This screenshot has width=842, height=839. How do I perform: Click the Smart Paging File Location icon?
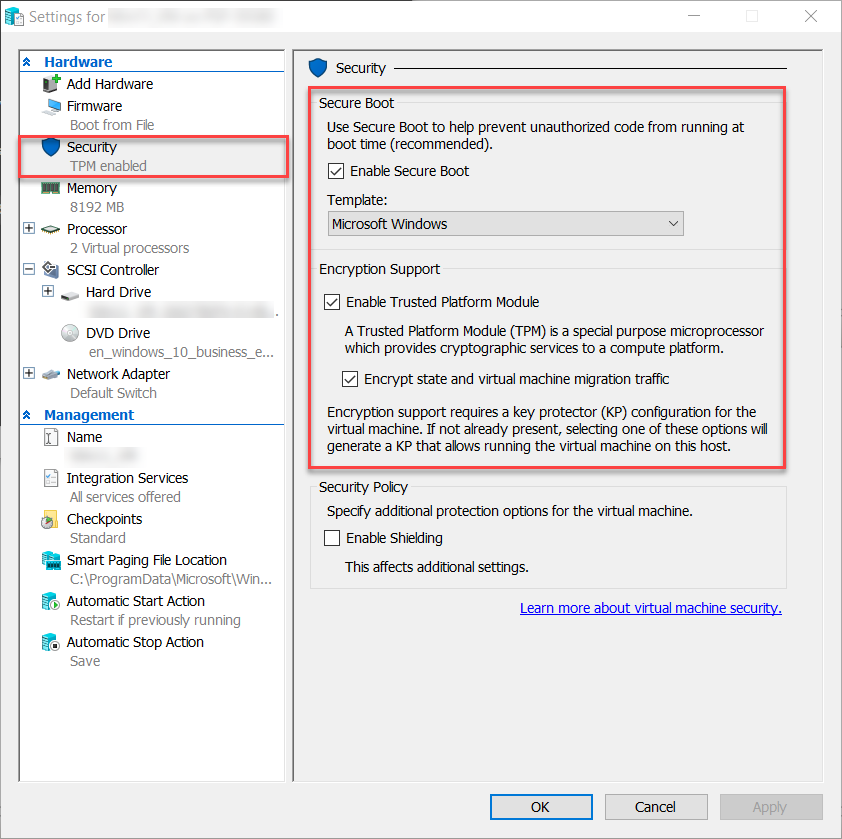51,561
